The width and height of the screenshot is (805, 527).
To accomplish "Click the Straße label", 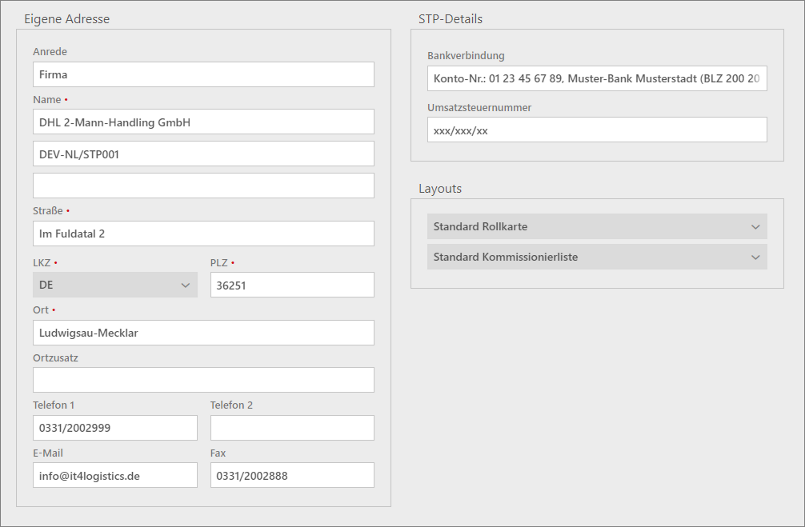I will click(48, 210).
